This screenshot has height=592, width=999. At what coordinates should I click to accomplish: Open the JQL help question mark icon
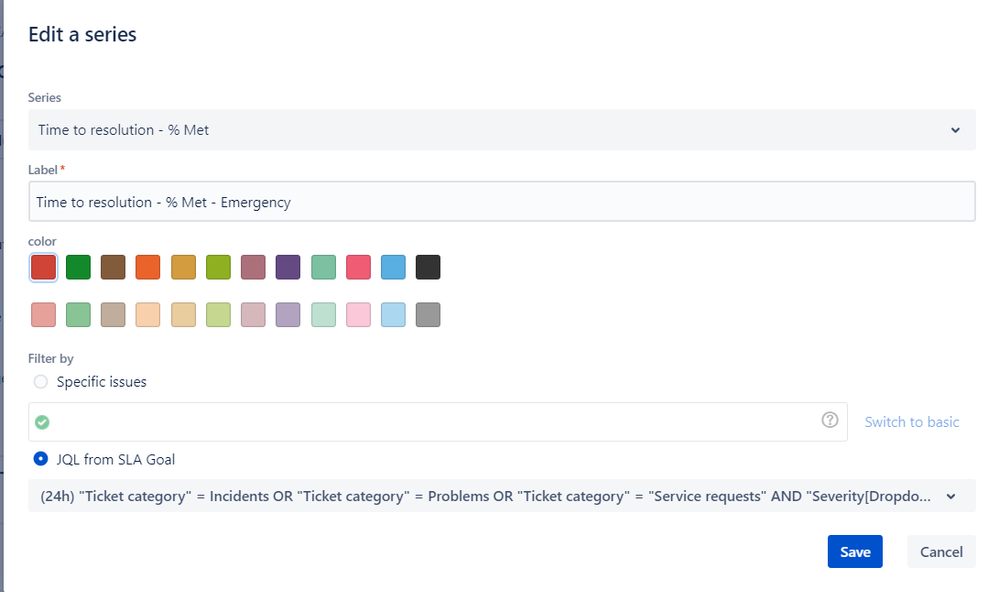829,421
